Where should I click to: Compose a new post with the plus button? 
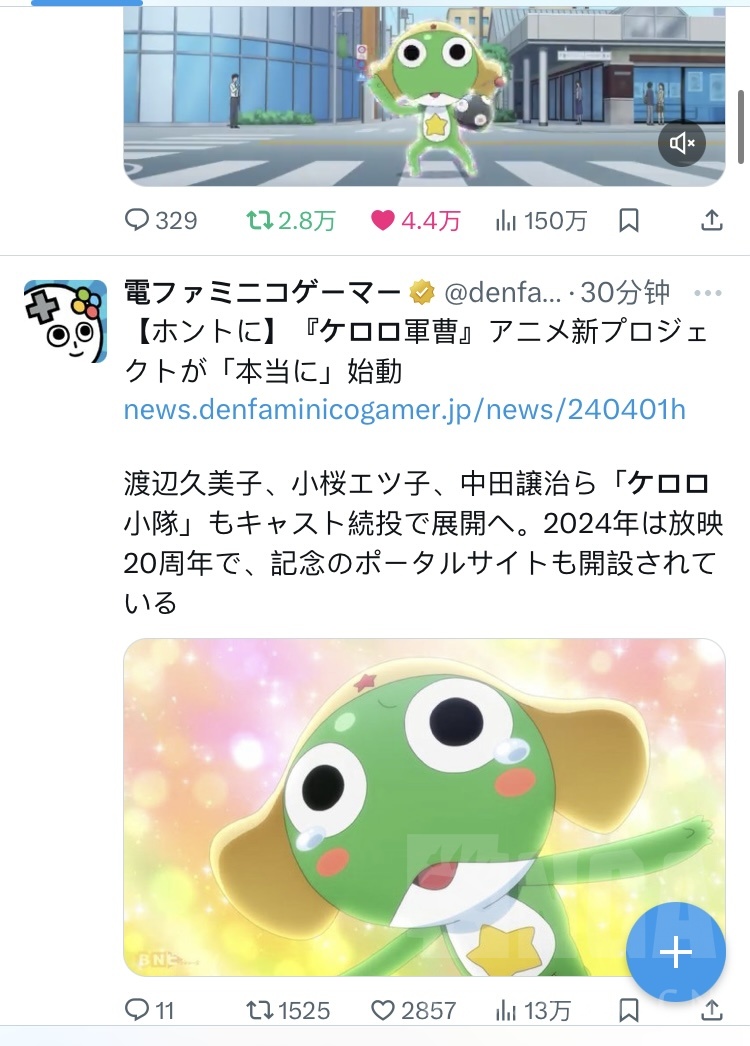point(675,952)
